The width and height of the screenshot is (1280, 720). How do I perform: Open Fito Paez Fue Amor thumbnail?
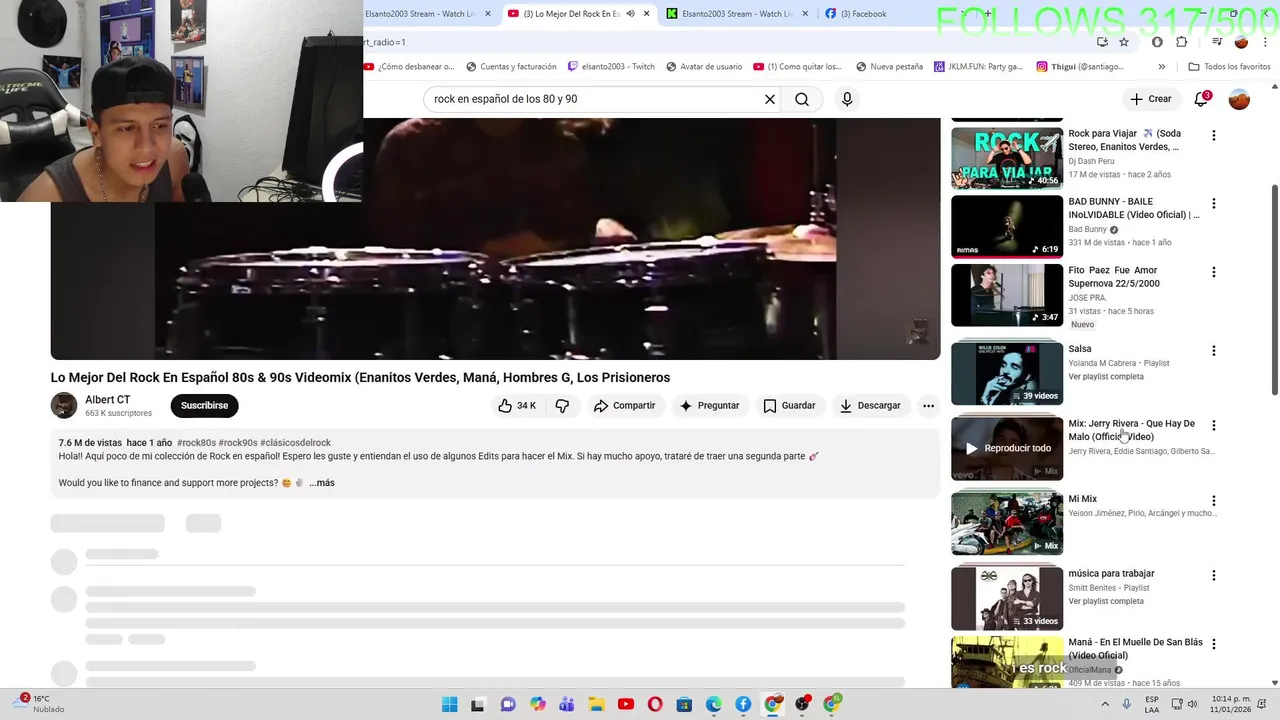click(x=1007, y=295)
